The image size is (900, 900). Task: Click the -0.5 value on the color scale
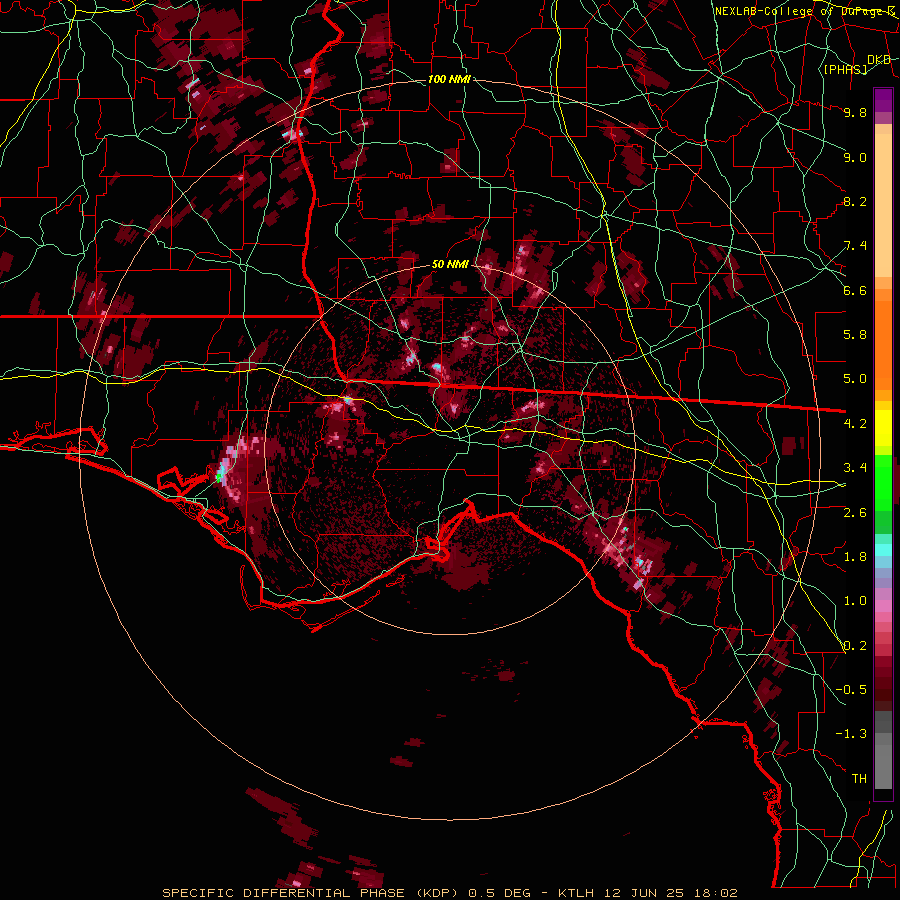click(x=851, y=690)
